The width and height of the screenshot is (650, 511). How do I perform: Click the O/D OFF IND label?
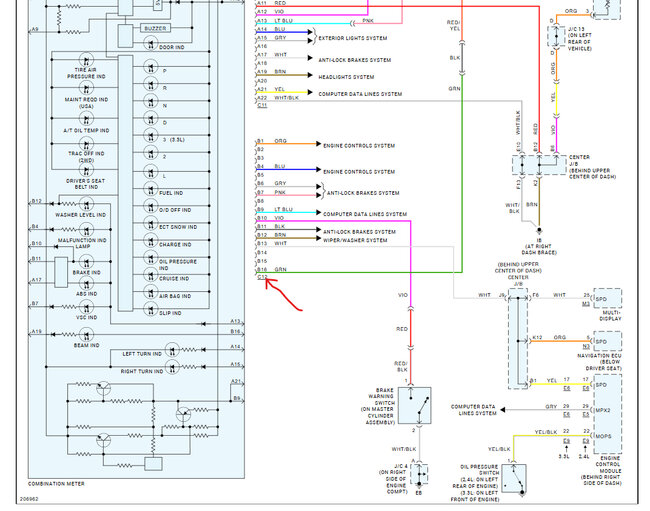click(175, 210)
